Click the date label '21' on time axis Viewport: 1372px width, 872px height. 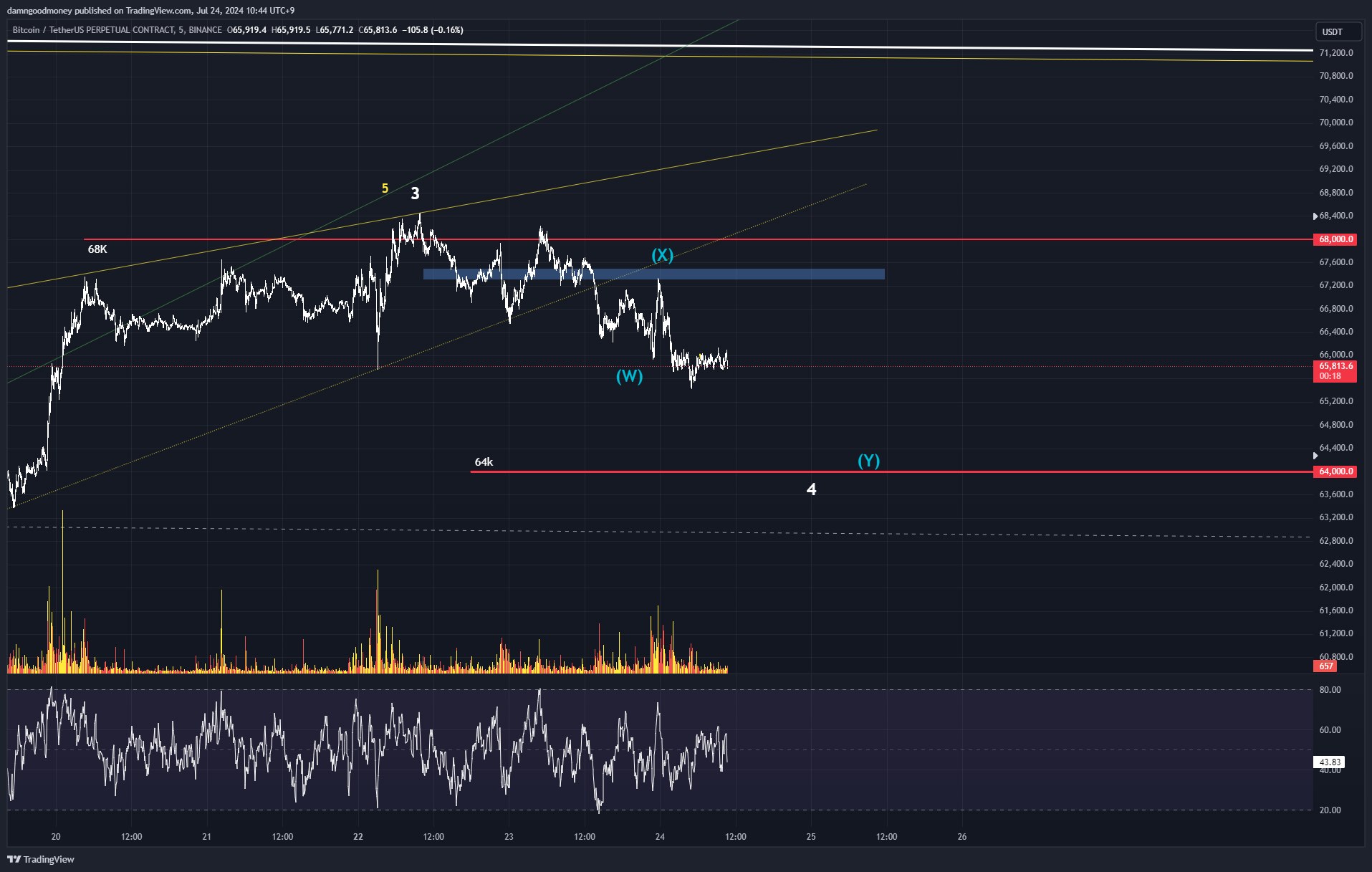[x=206, y=837]
